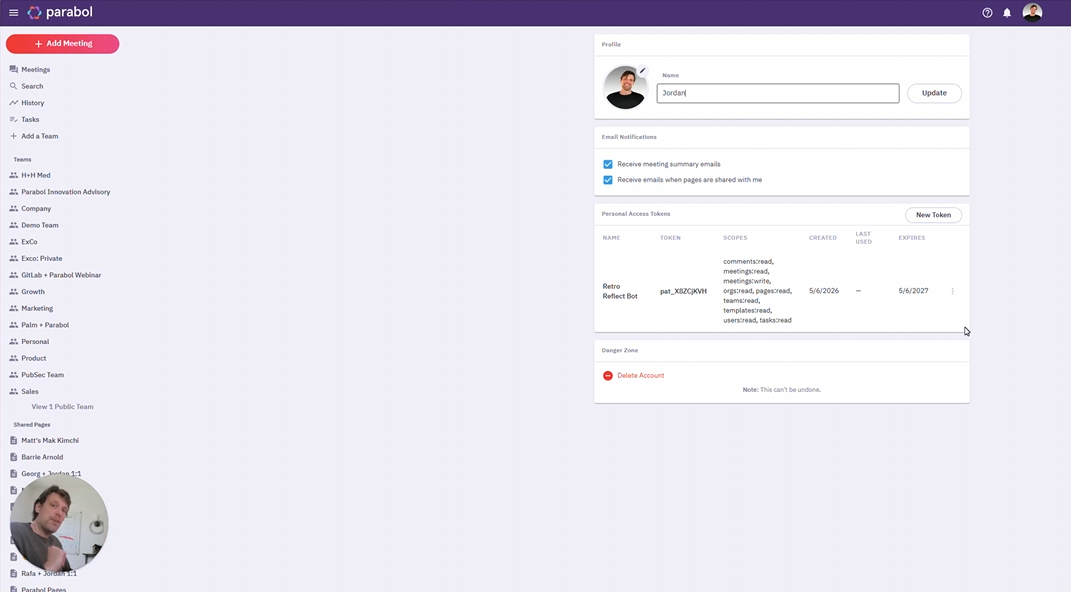Open the user avatar menu in the top bar
This screenshot has width=1071, height=592.
pyautogui.click(x=1032, y=12)
